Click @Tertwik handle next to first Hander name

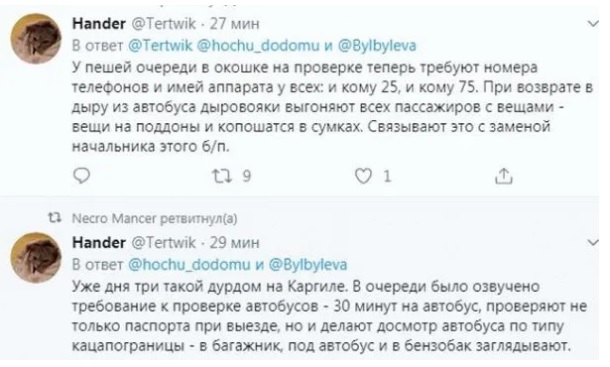(x=164, y=24)
